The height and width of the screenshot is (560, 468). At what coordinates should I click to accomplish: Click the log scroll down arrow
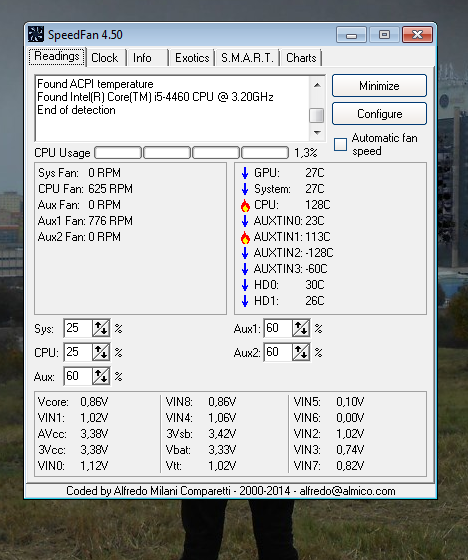[317, 132]
